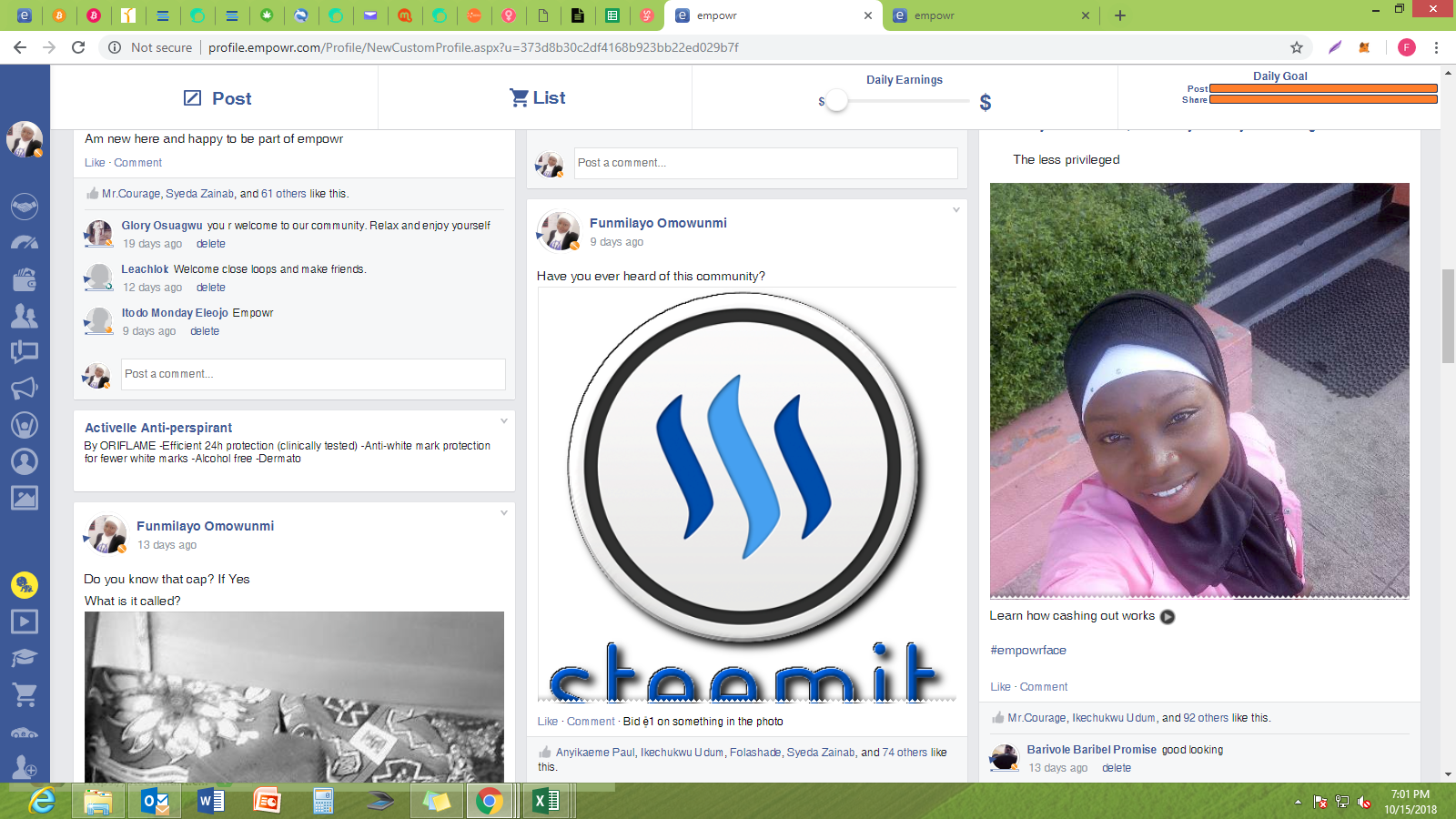The width and height of the screenshot is (1456, 819).
Task: Open the #empowrface hashtag
Action: [1028, 651]
